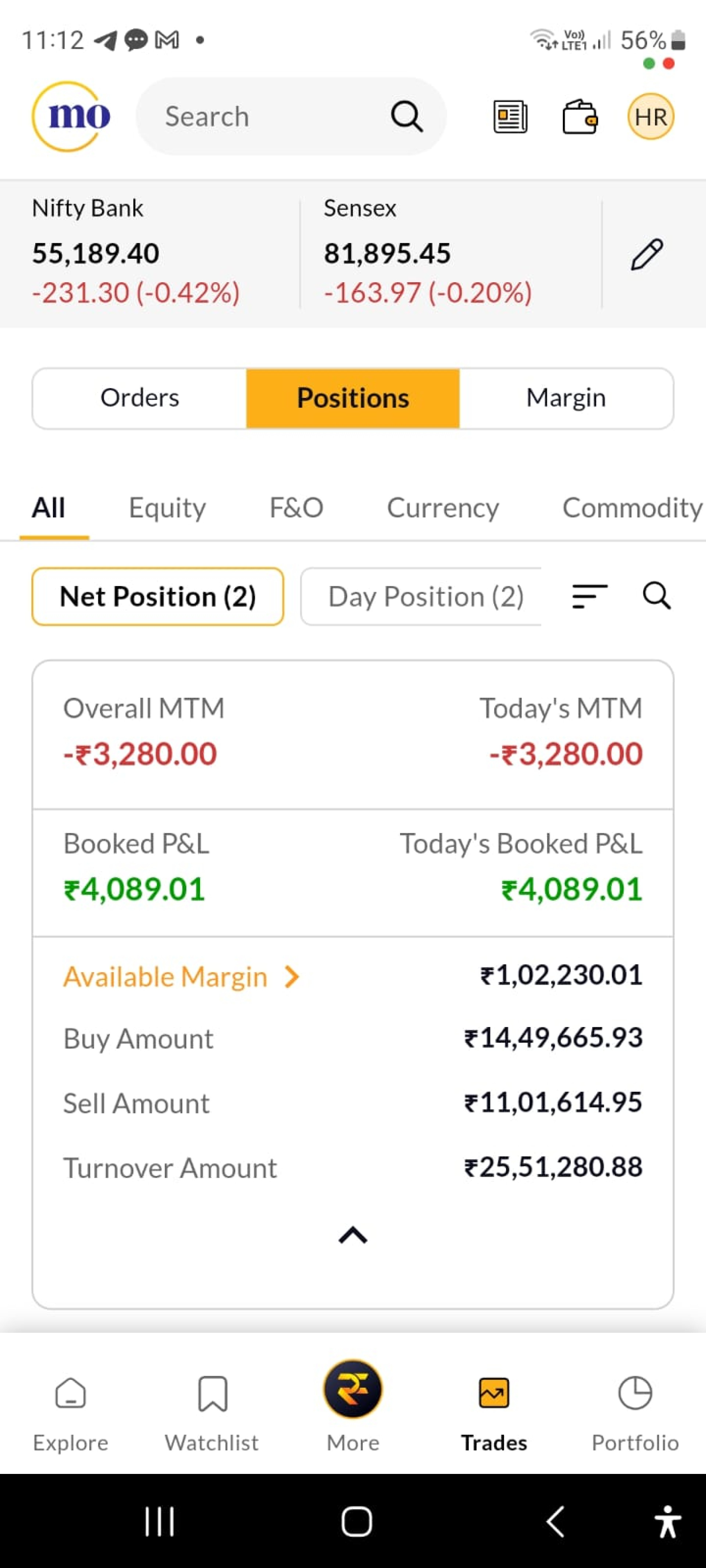Open Portfolio from bottom navigation
This screenshot has height=1568, width=706.
point(635,1406)
